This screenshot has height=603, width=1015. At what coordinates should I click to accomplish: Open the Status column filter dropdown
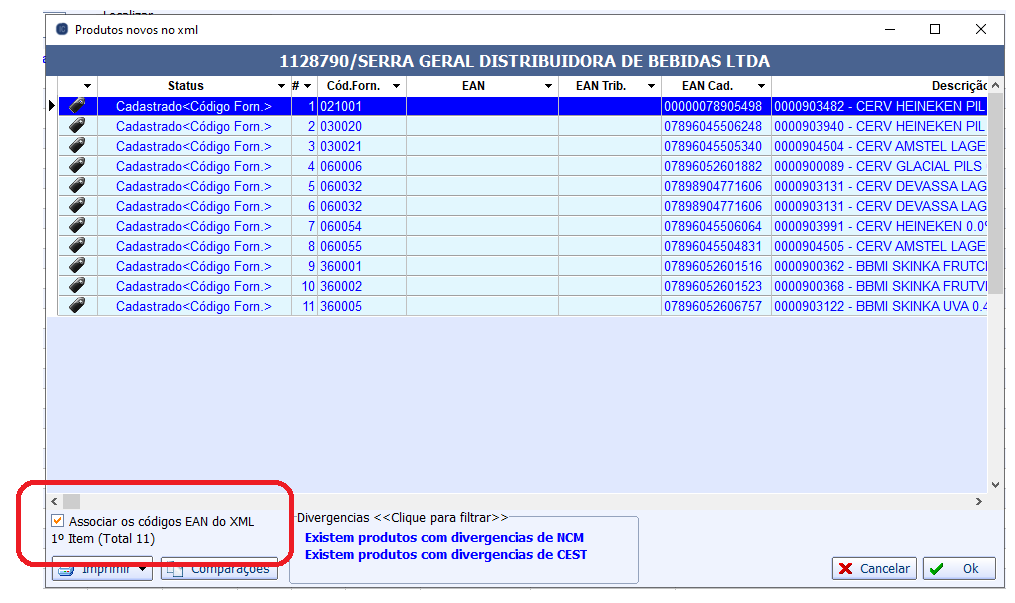coord(281,87)
